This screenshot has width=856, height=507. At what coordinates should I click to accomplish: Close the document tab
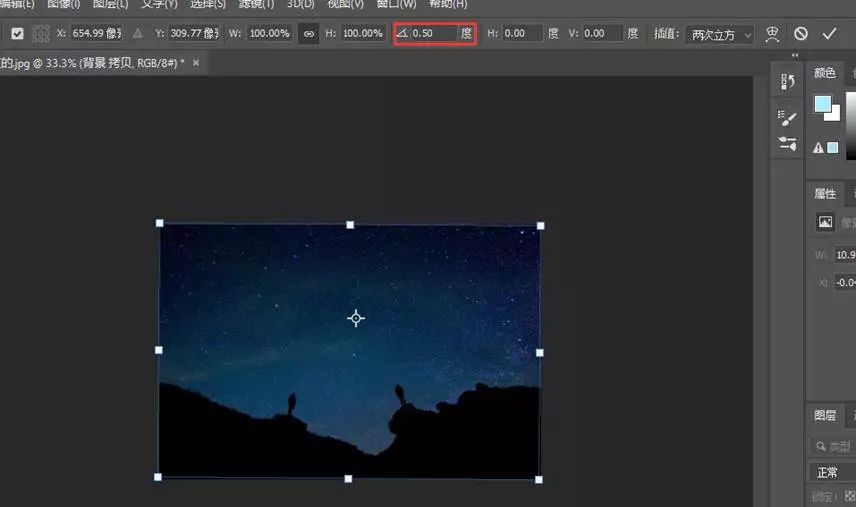196,63
